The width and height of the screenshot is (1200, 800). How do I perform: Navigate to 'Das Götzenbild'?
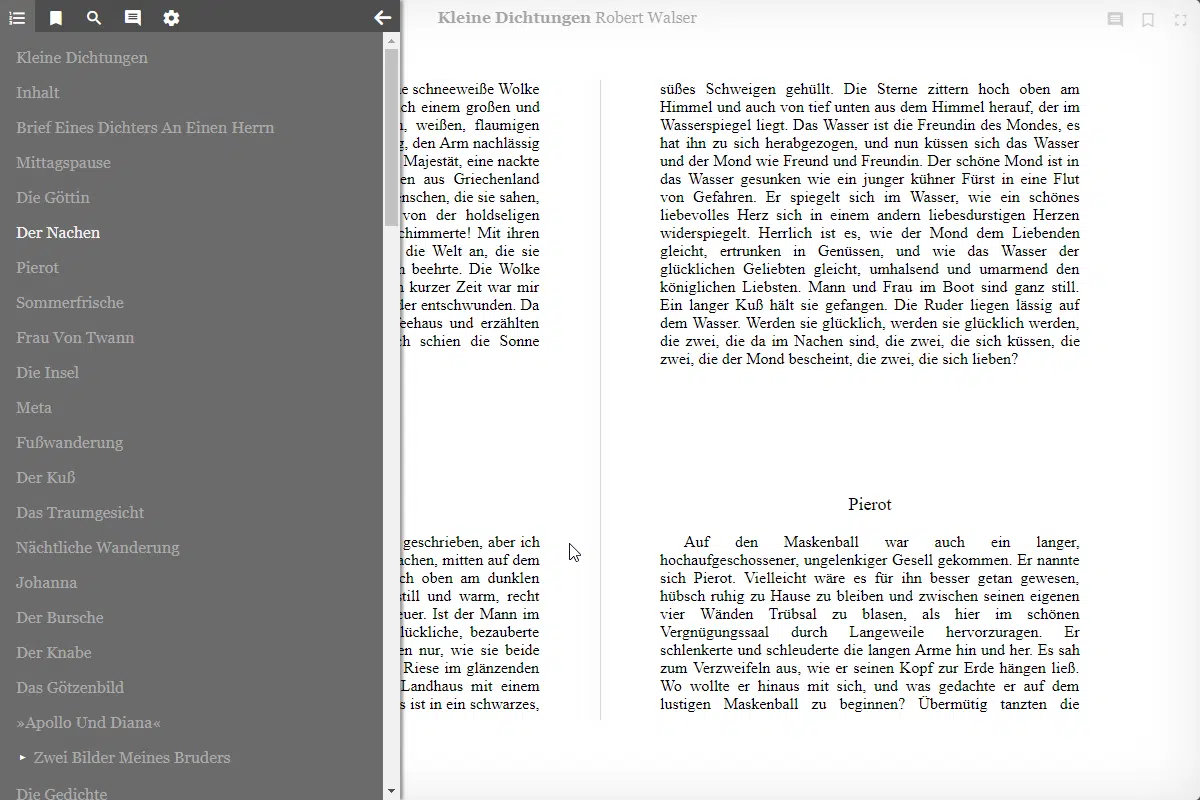click(x=70, y=687)
